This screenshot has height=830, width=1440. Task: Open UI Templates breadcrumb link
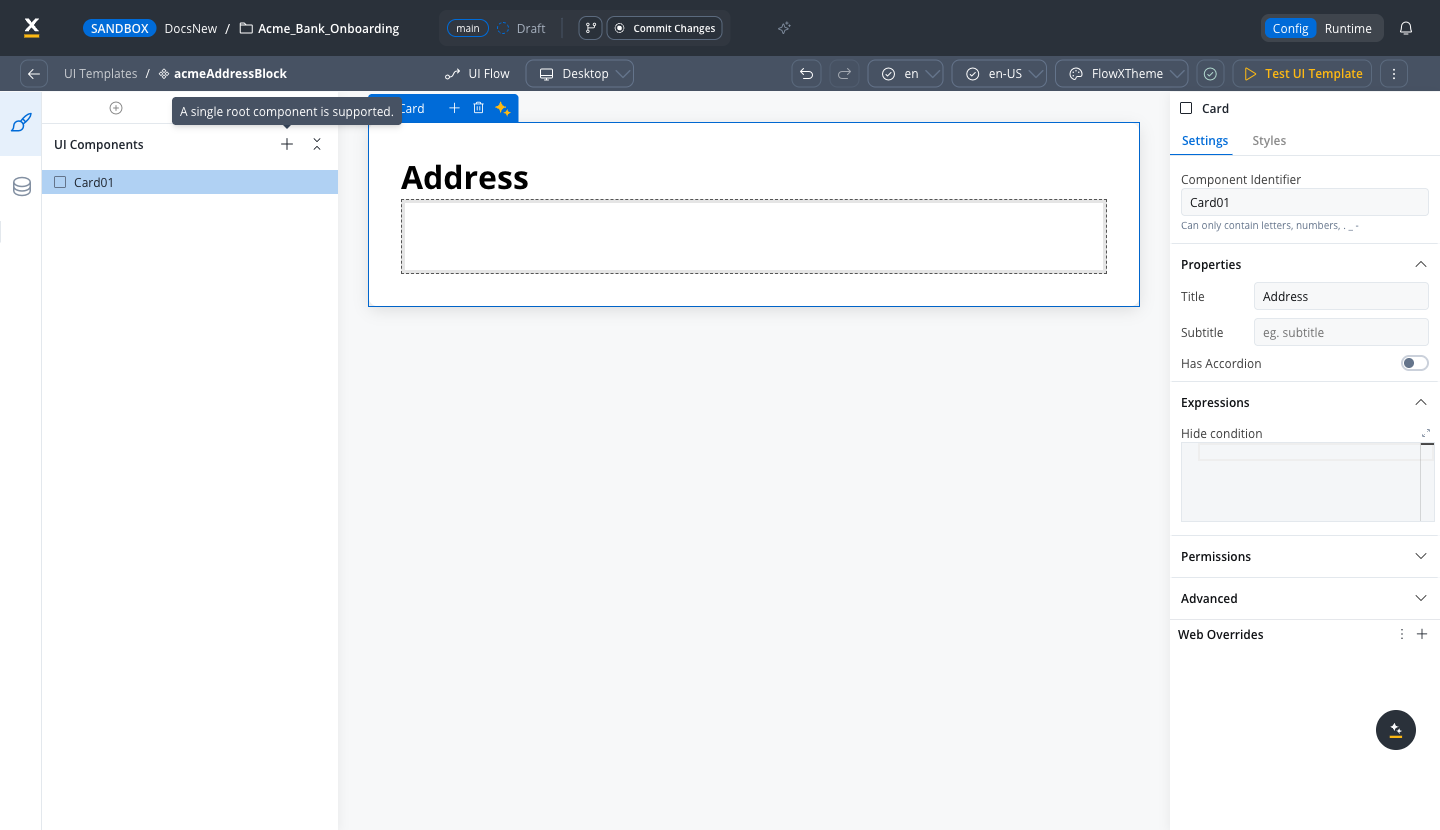point(100,74)
